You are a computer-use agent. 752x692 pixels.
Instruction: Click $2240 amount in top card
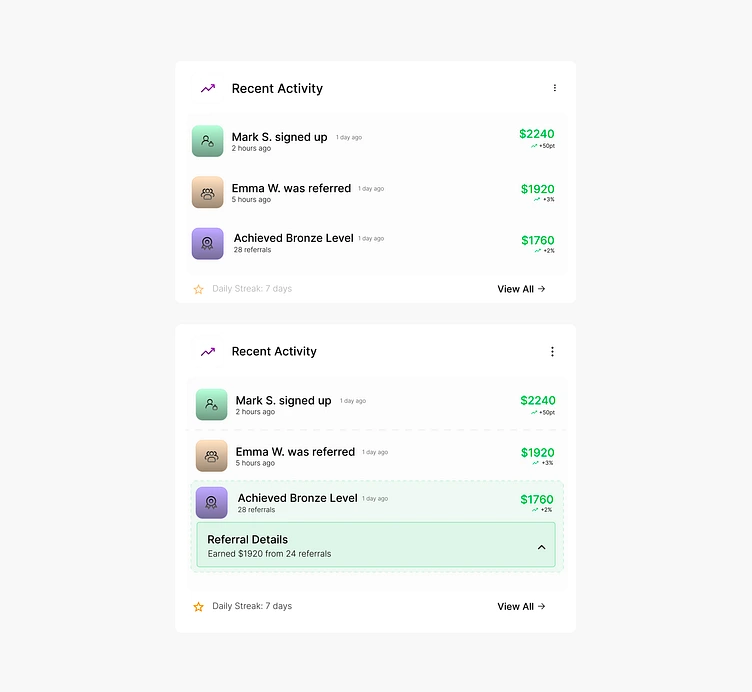coord(537,134)
